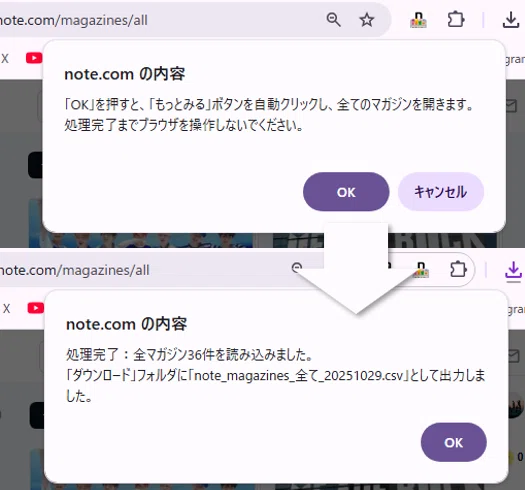Click mail envelope icon behind upper dialog
Viewport: 525px width, 490px height.
click(511, 106)
